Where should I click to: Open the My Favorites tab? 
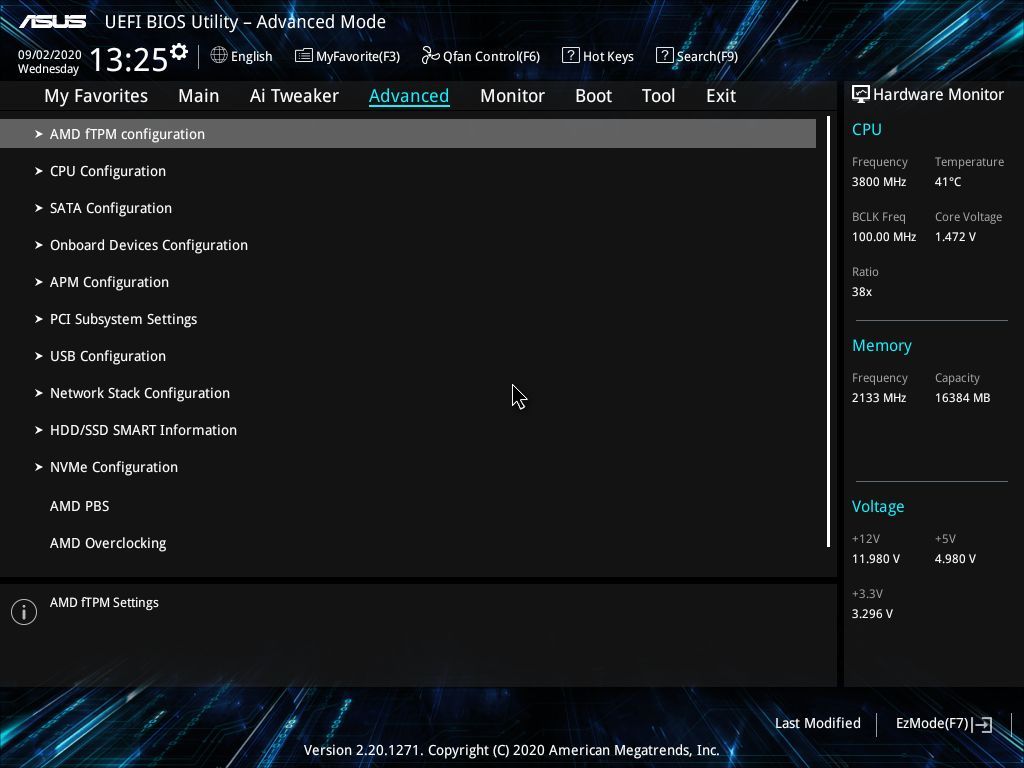tap(96, 96)
